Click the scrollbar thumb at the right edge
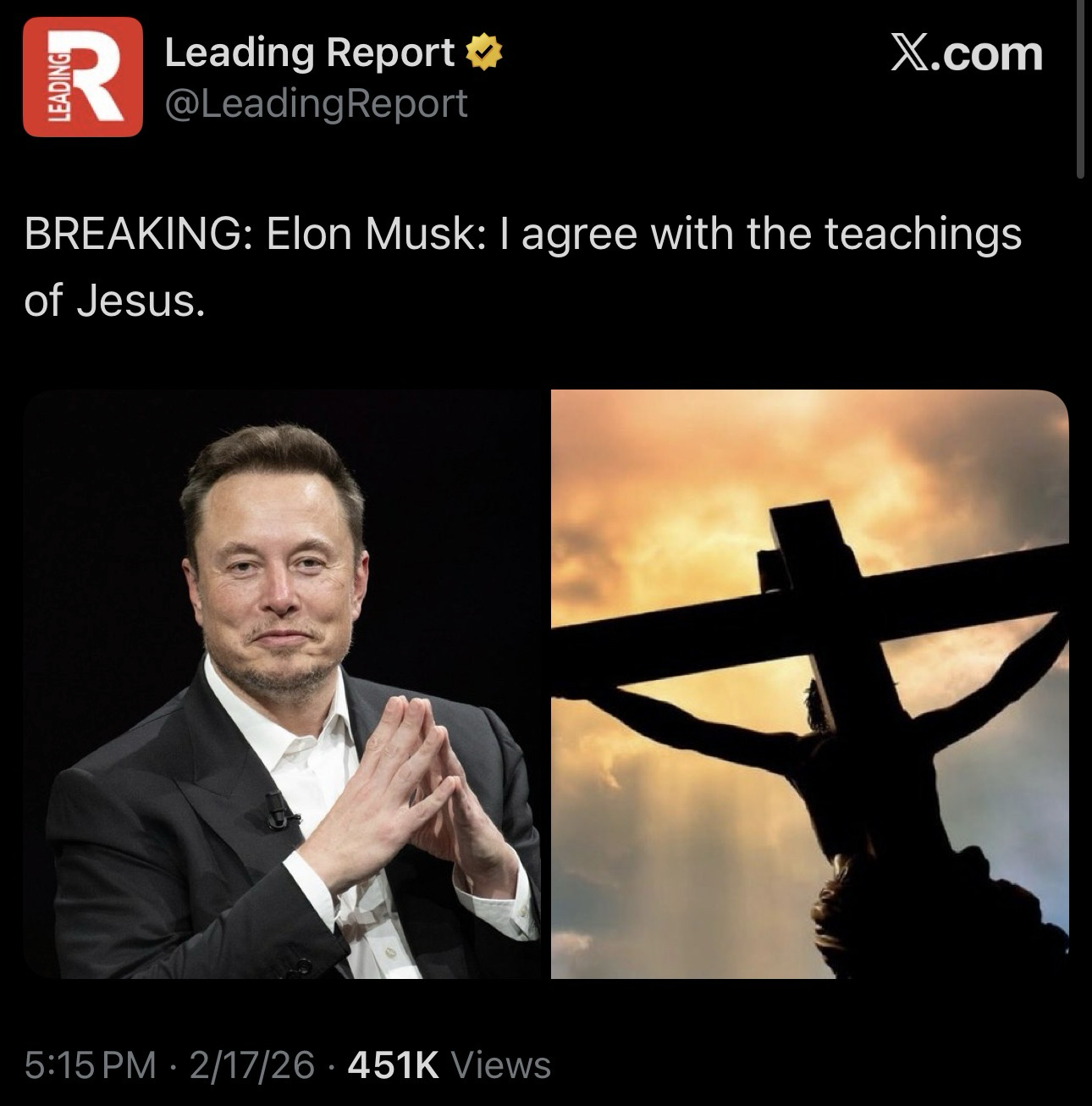 coord(1080,89)
